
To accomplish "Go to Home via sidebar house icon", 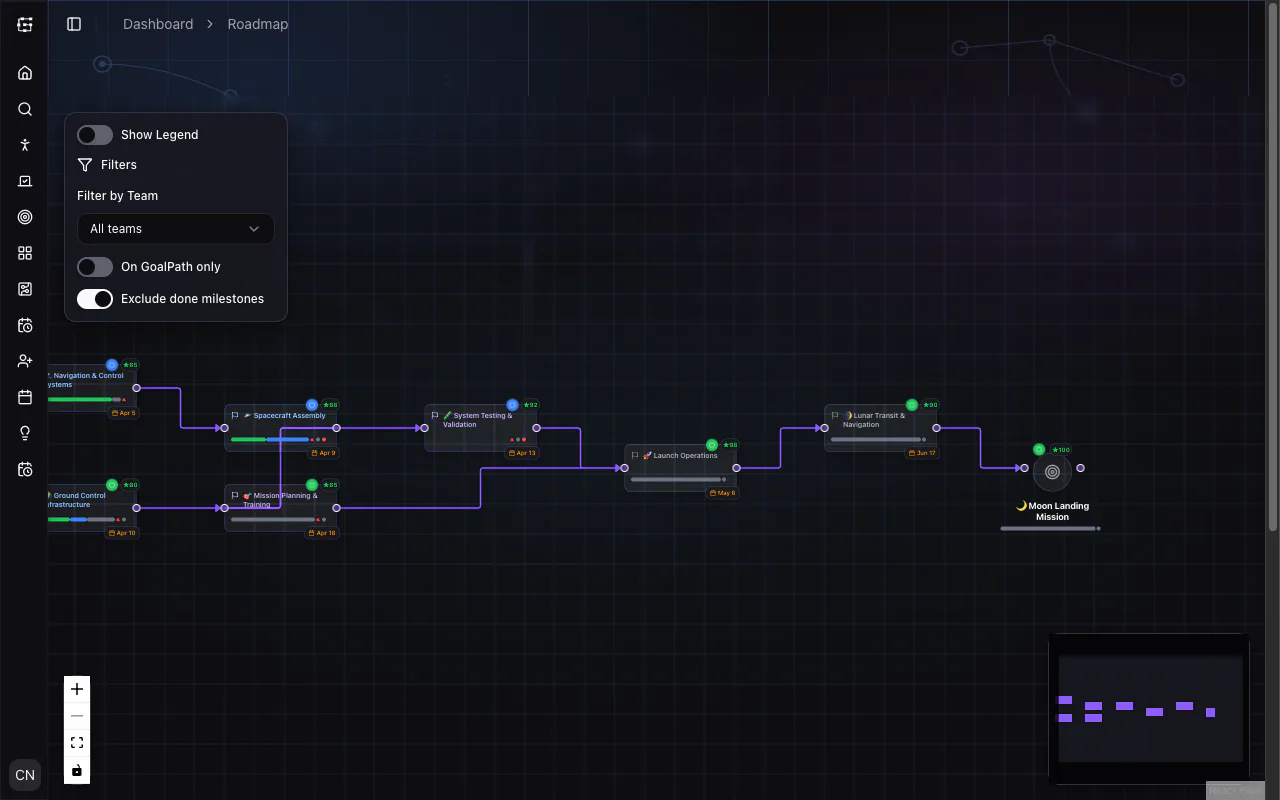I will pos(25,73).
